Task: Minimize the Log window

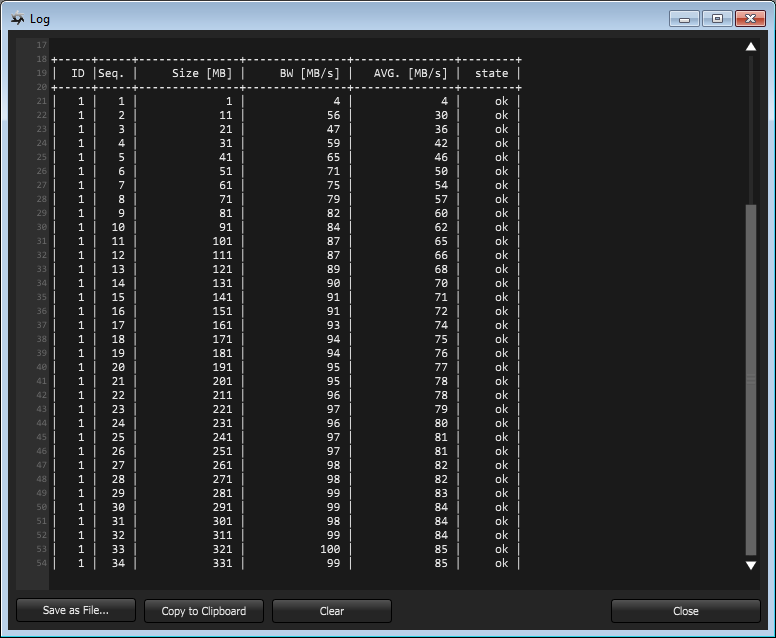Action: 684,19
